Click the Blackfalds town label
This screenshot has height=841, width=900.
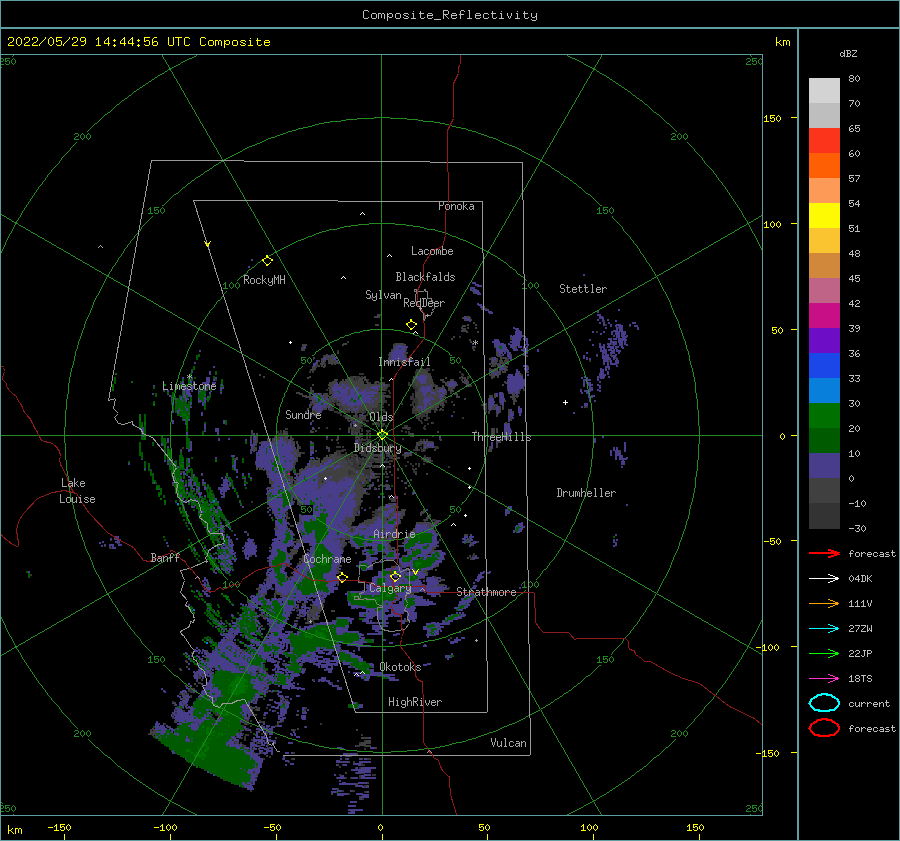click(425, 277)
